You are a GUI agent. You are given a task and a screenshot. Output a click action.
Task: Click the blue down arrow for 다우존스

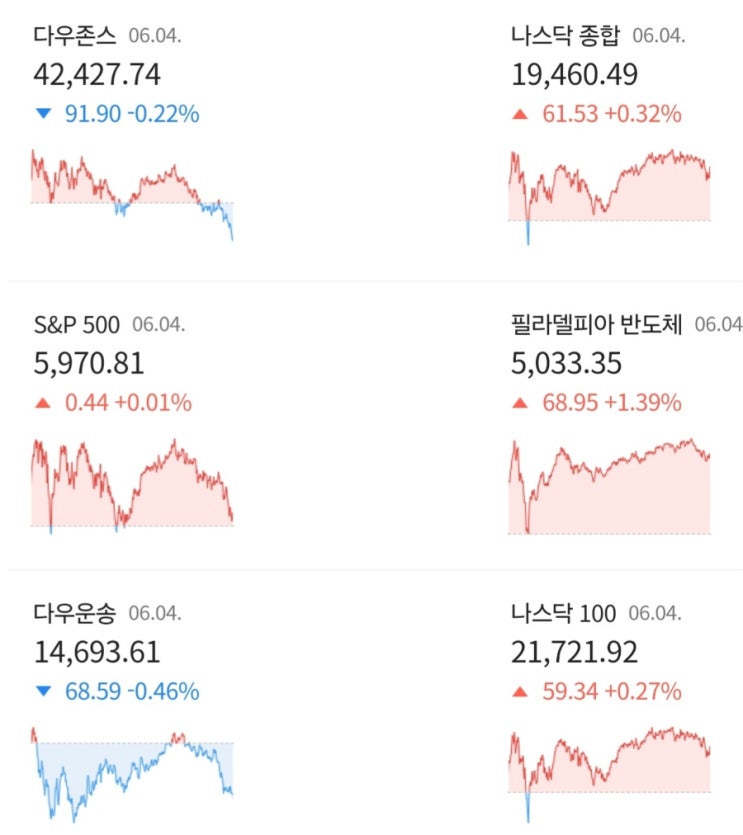[42, 115]
